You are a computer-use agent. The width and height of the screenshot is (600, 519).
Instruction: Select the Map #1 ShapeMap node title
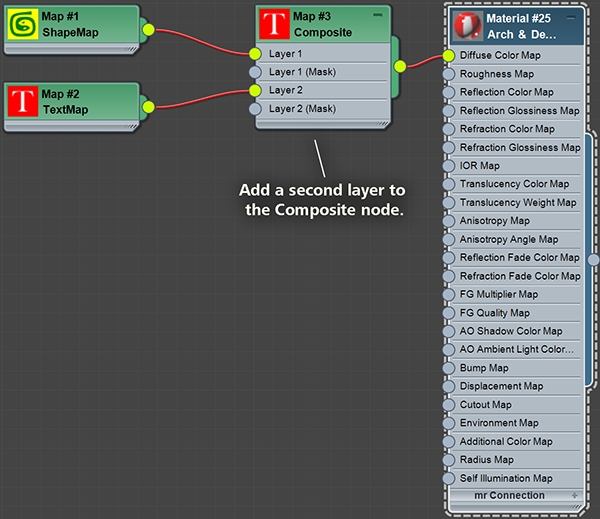(x=70, y=24)
